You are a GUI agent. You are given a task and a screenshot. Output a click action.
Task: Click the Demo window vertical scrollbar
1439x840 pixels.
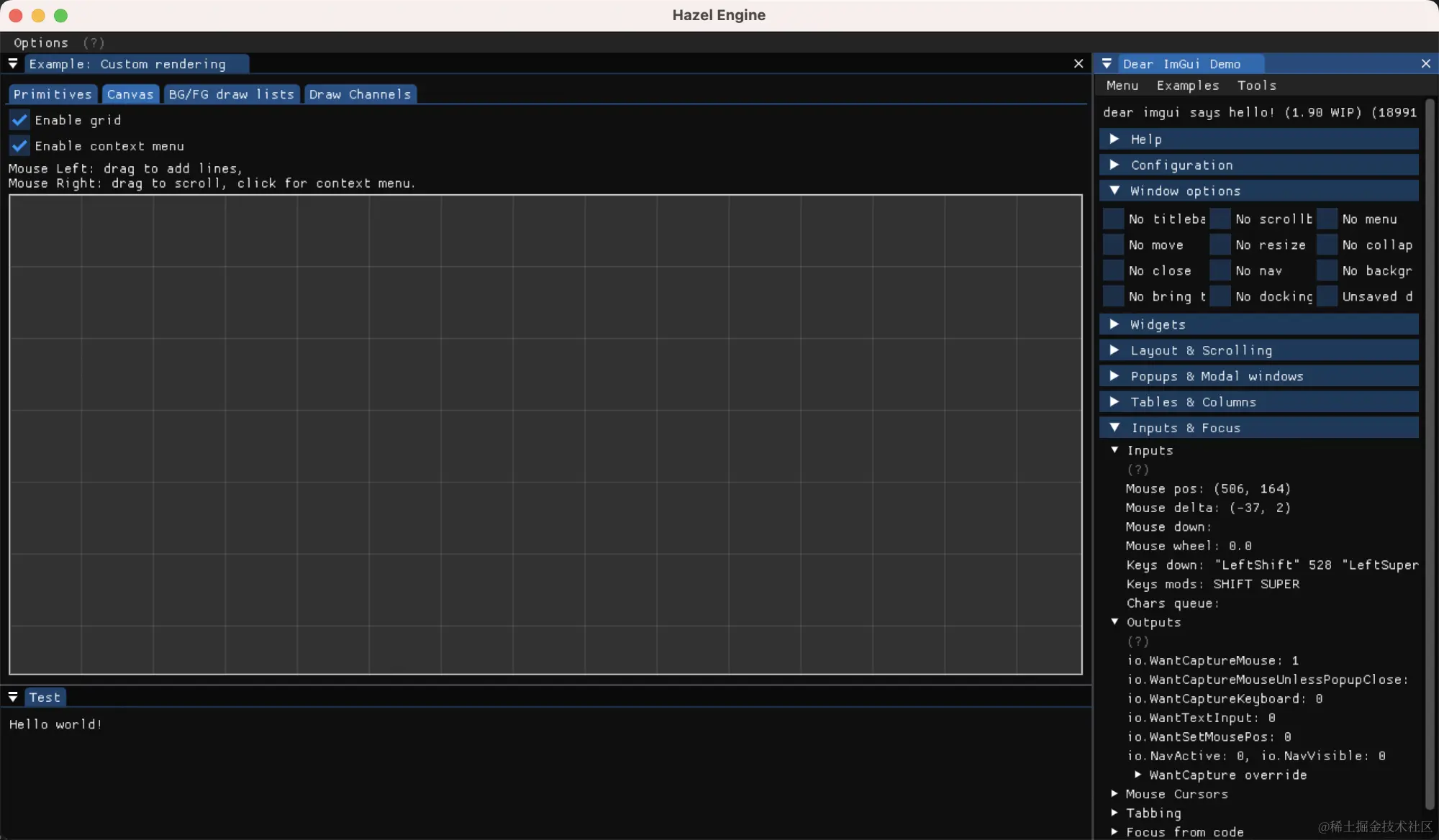pos(1430,455)
